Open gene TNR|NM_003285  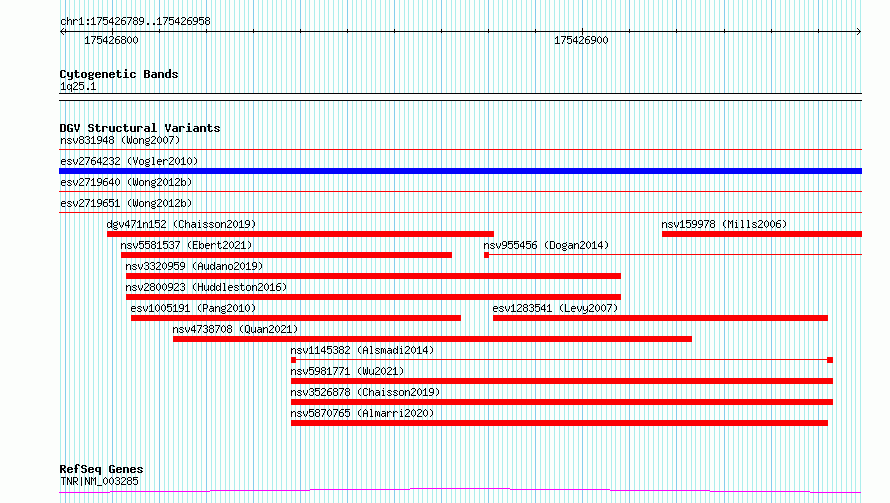point(99,481)
